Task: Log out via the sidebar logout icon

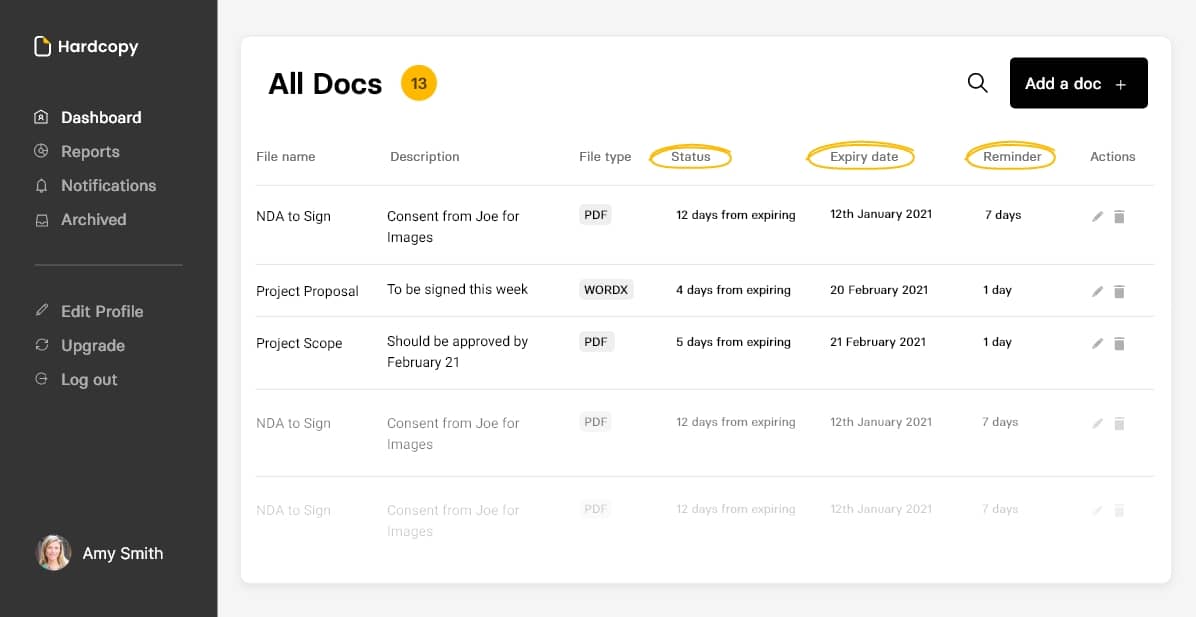Action: coord(41,379)
